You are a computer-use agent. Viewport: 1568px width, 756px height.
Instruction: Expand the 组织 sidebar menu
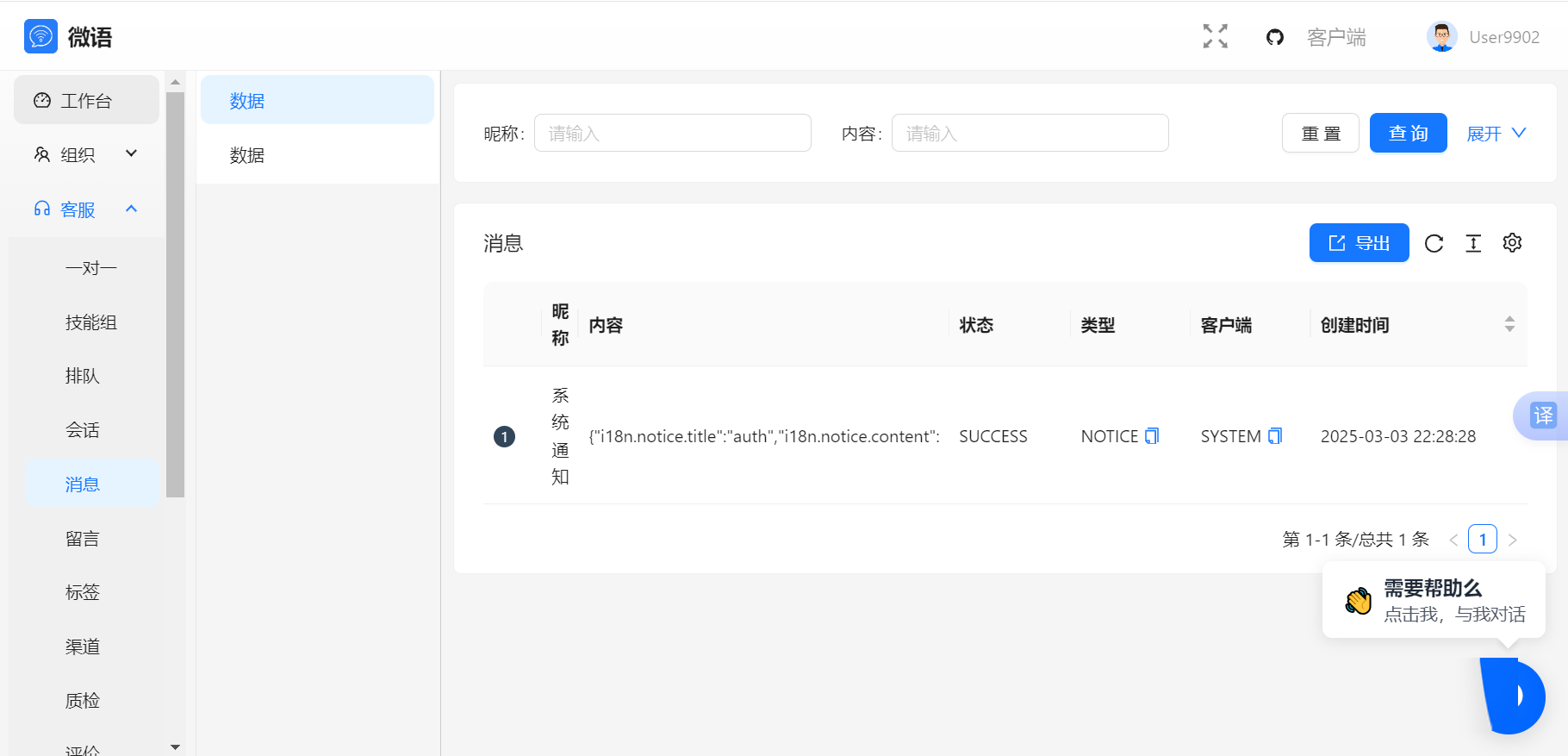(86, 154)
